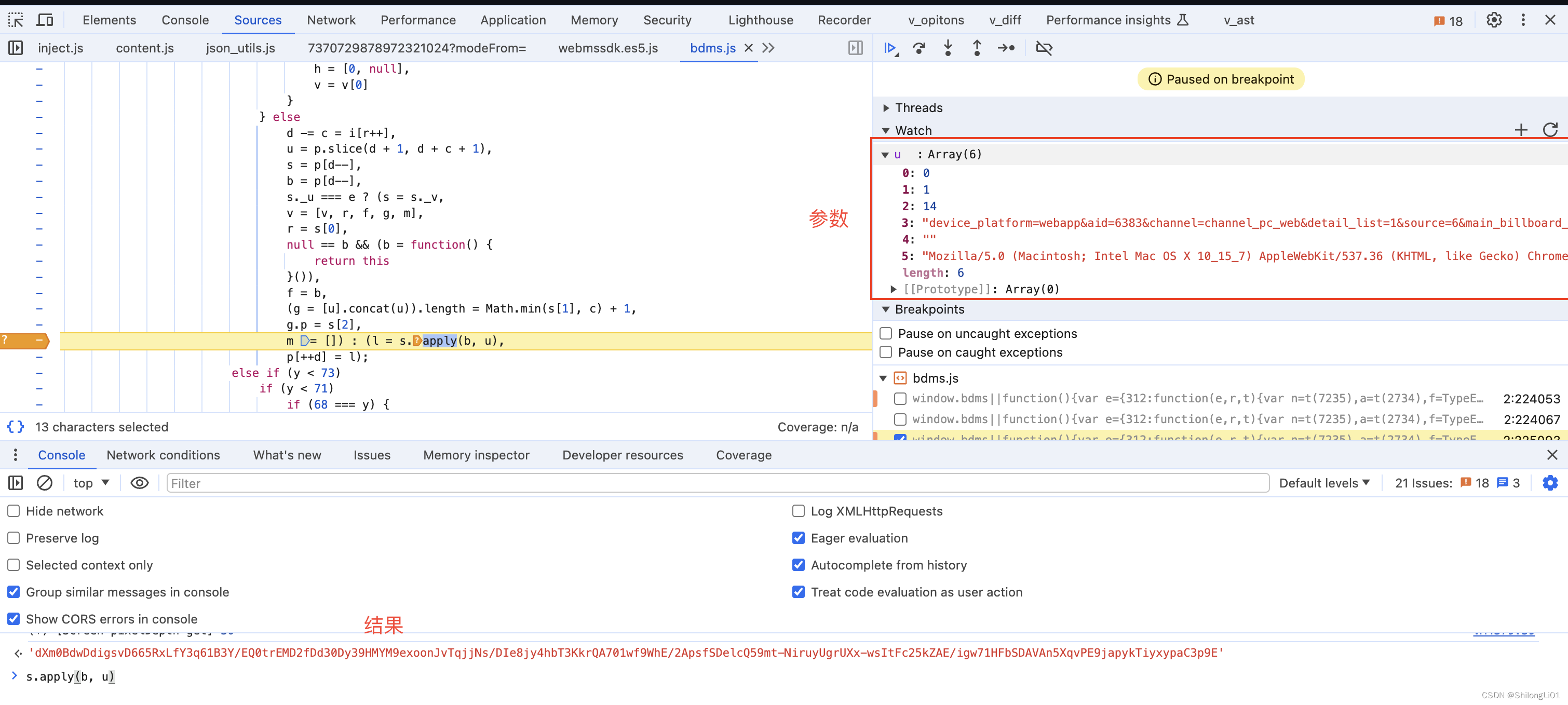This screenshot has height=705, width=1568.
Task: Click the console Filter field
Action: pyautogui.click(x=718, y=483)
